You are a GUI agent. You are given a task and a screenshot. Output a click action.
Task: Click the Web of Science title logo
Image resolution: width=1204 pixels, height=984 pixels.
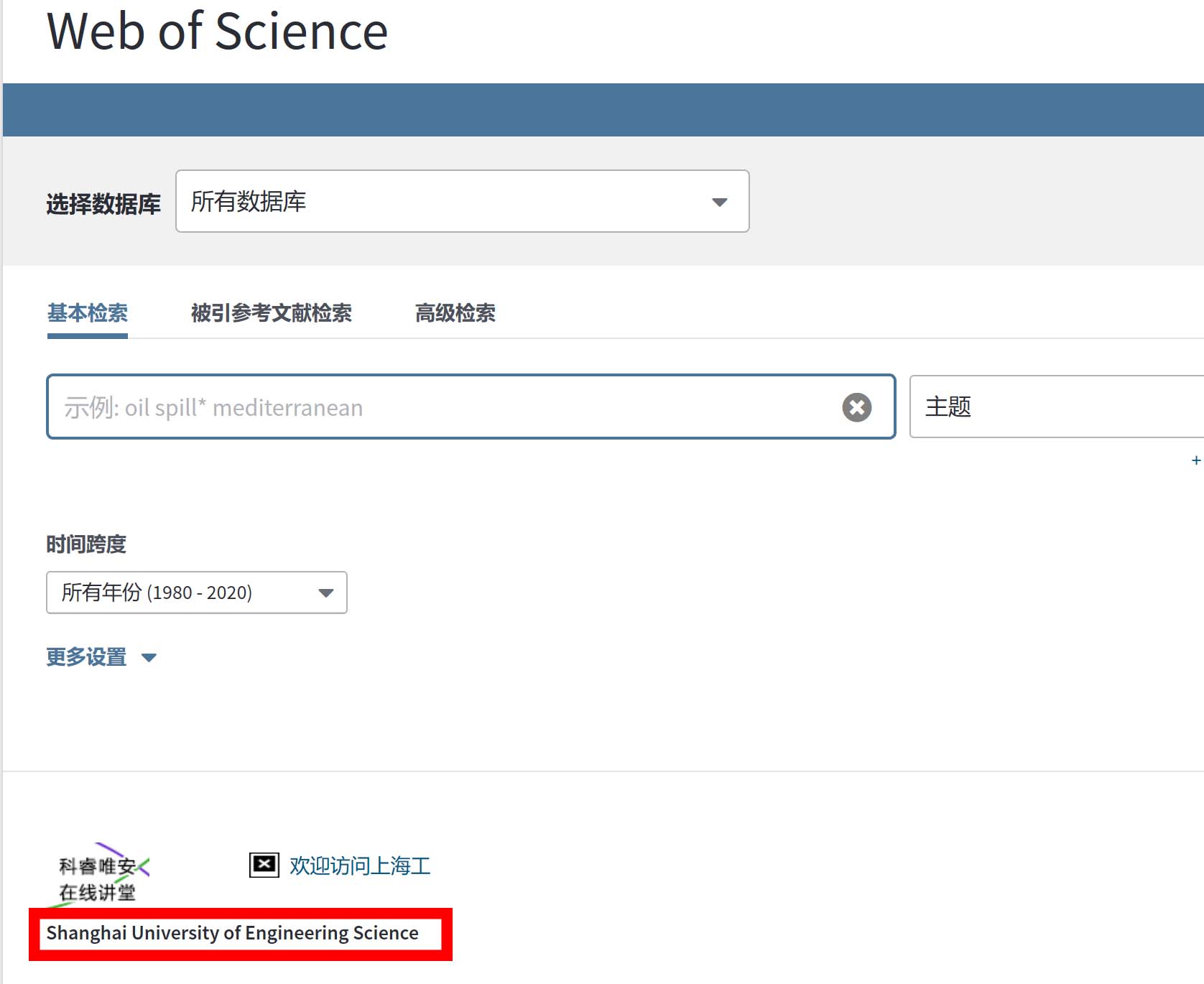pos(217,32)
